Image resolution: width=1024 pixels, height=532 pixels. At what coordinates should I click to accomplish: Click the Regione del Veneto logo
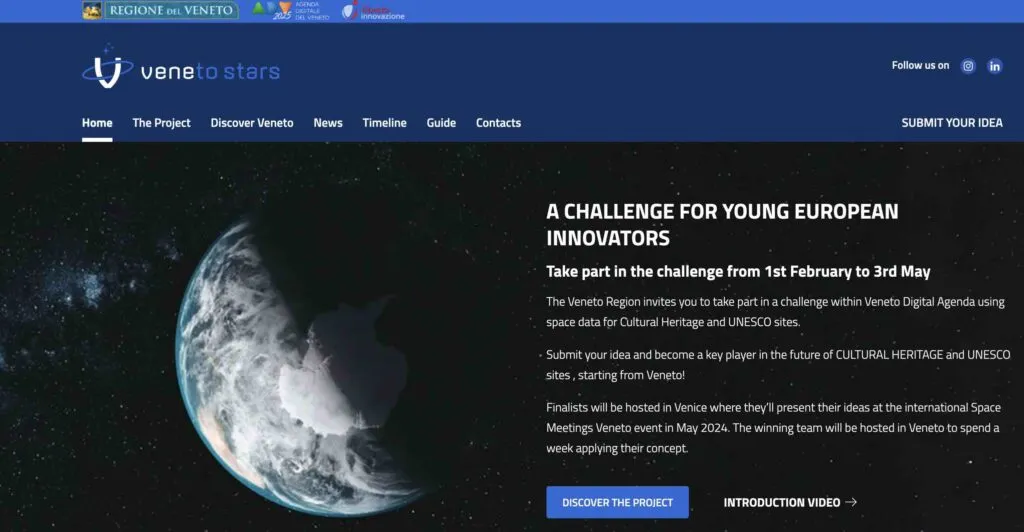click(160, 10)
